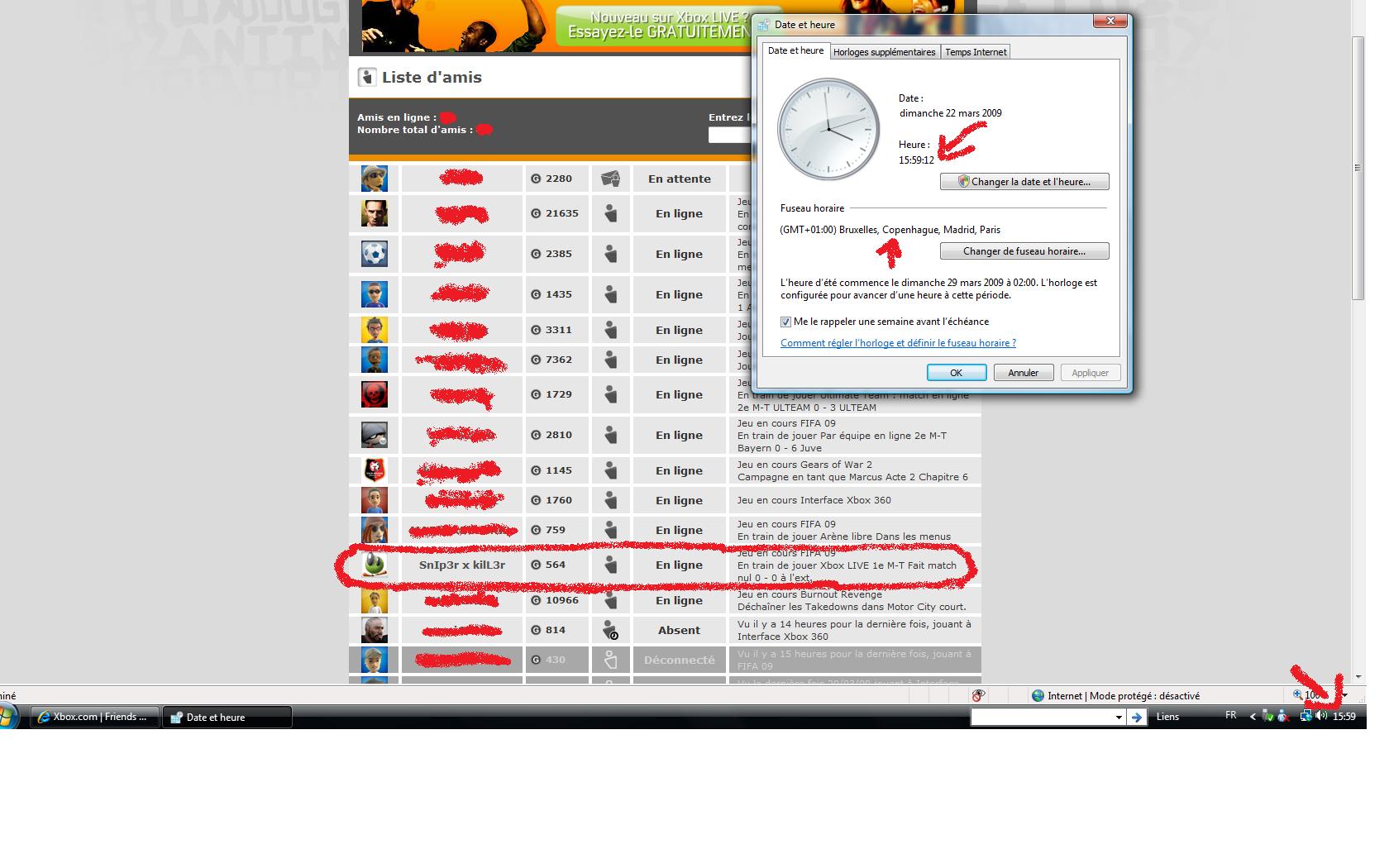1389x868 pixels.
Task: Click the 'En attente' status text
Action: pyautogui.click(x=680, y=179)
